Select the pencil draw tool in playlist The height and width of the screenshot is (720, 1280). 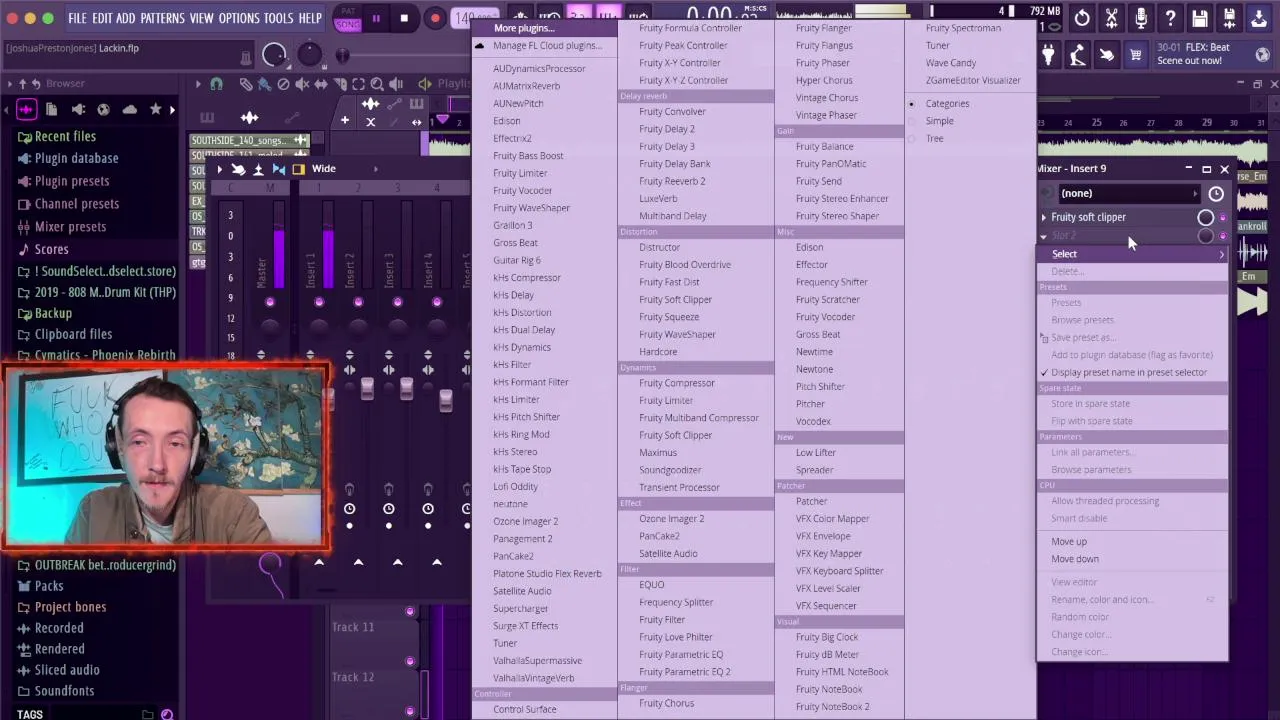coord(246,84)
